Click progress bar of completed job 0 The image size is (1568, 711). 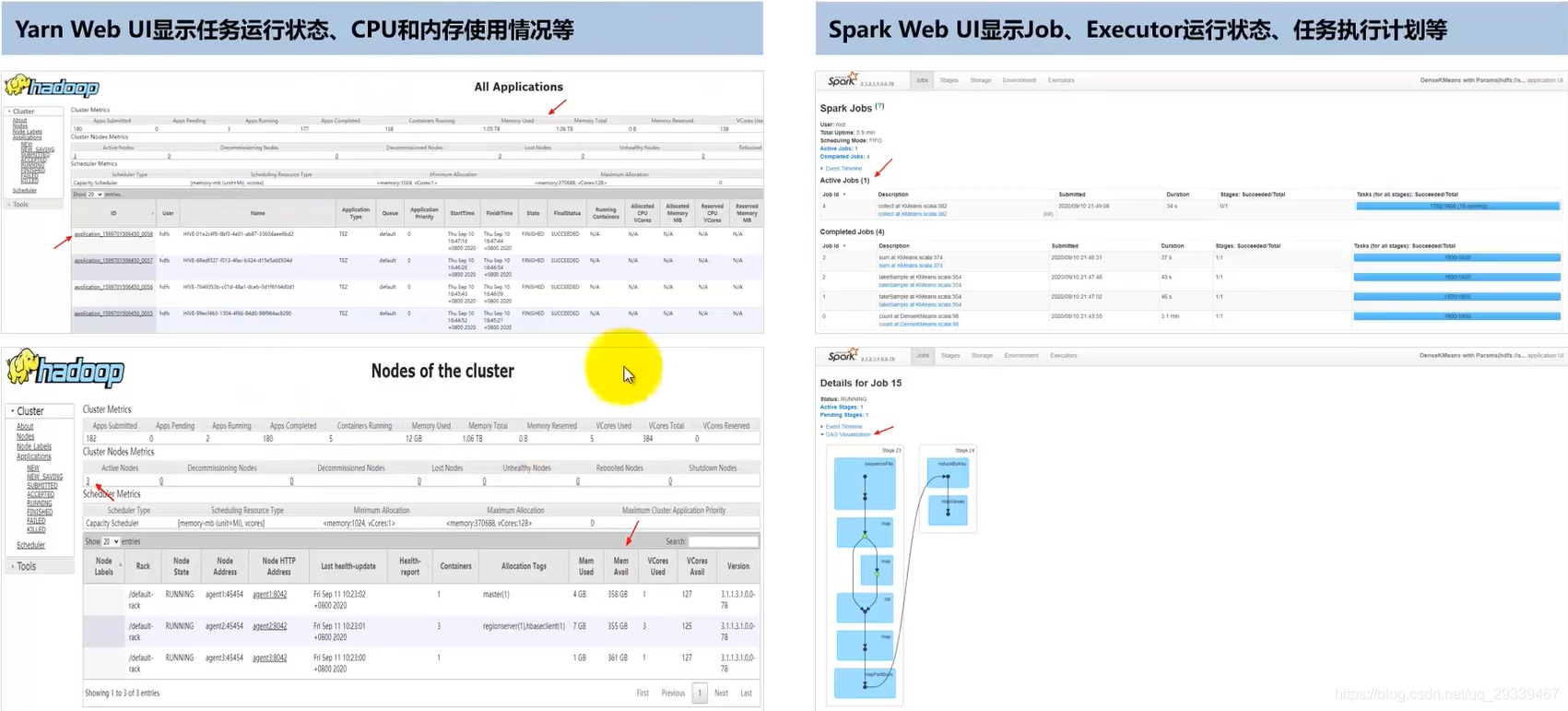point(1457,316)
